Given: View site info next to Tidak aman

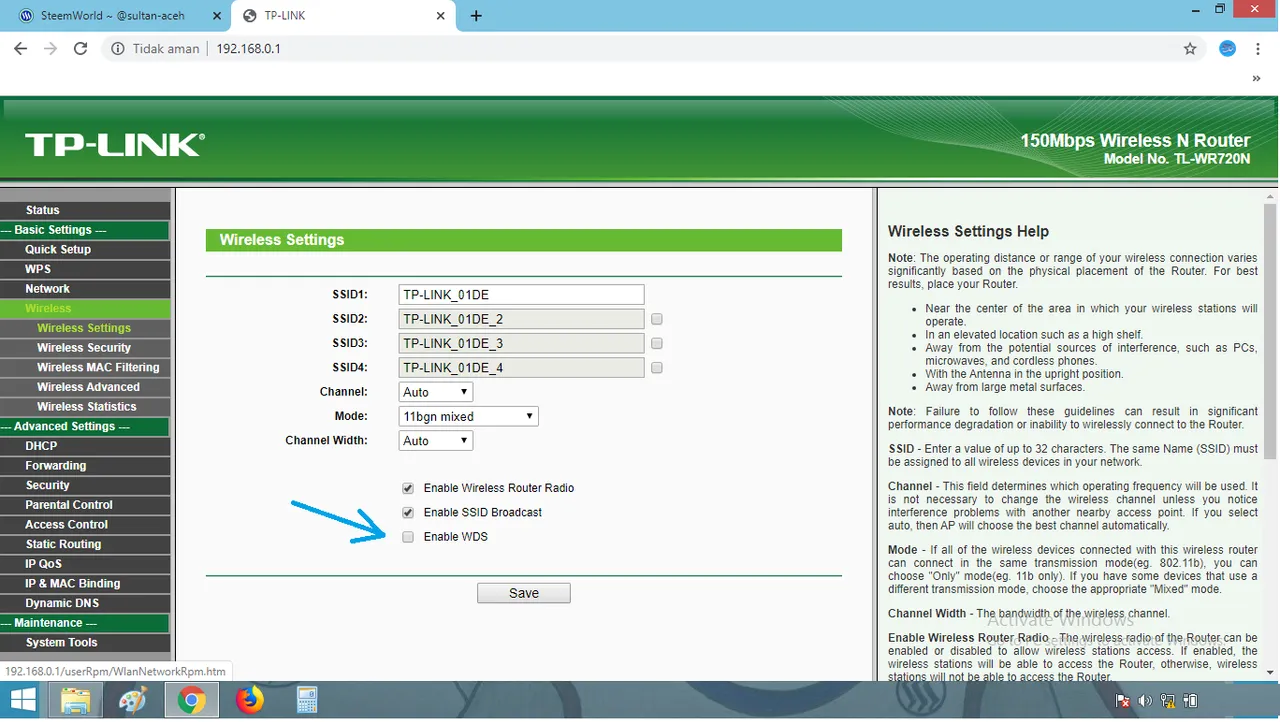Looking at the screenshot, I should point(117,48).
